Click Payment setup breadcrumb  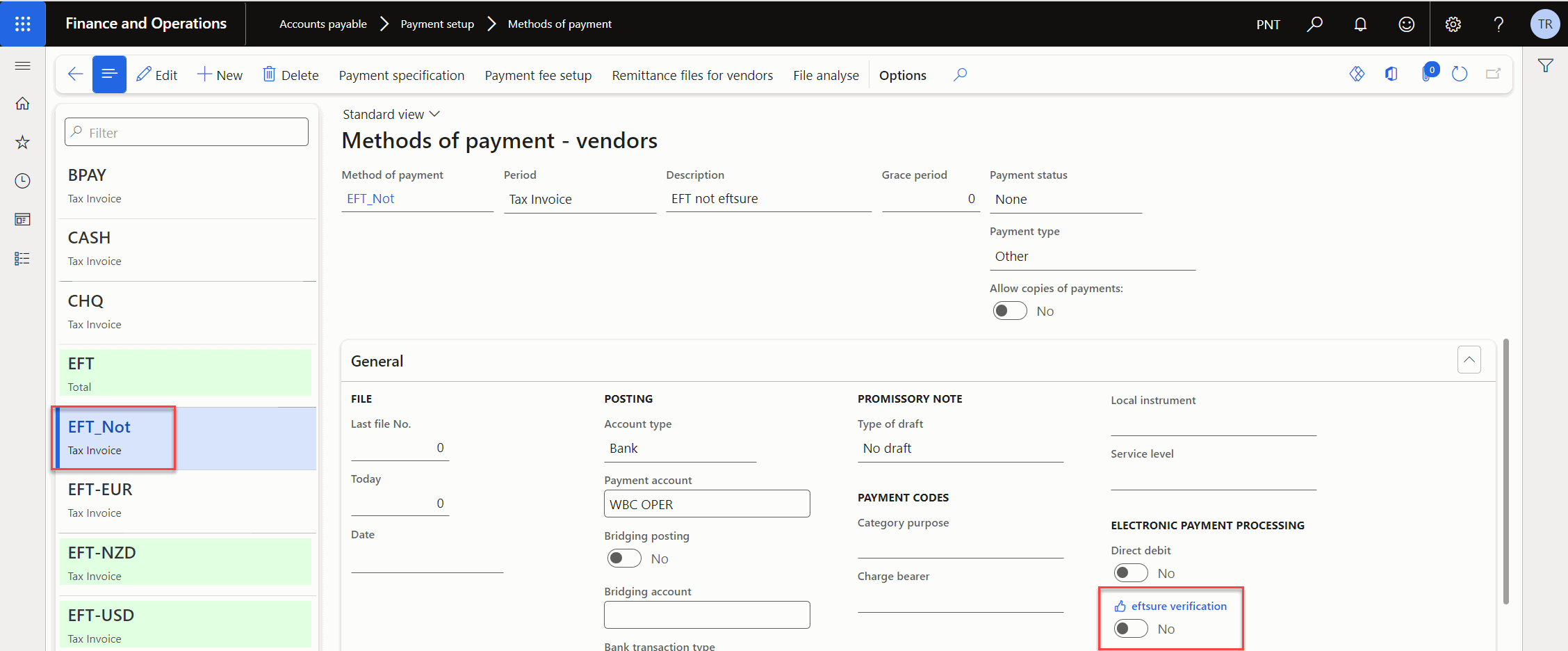pos(437,24)
